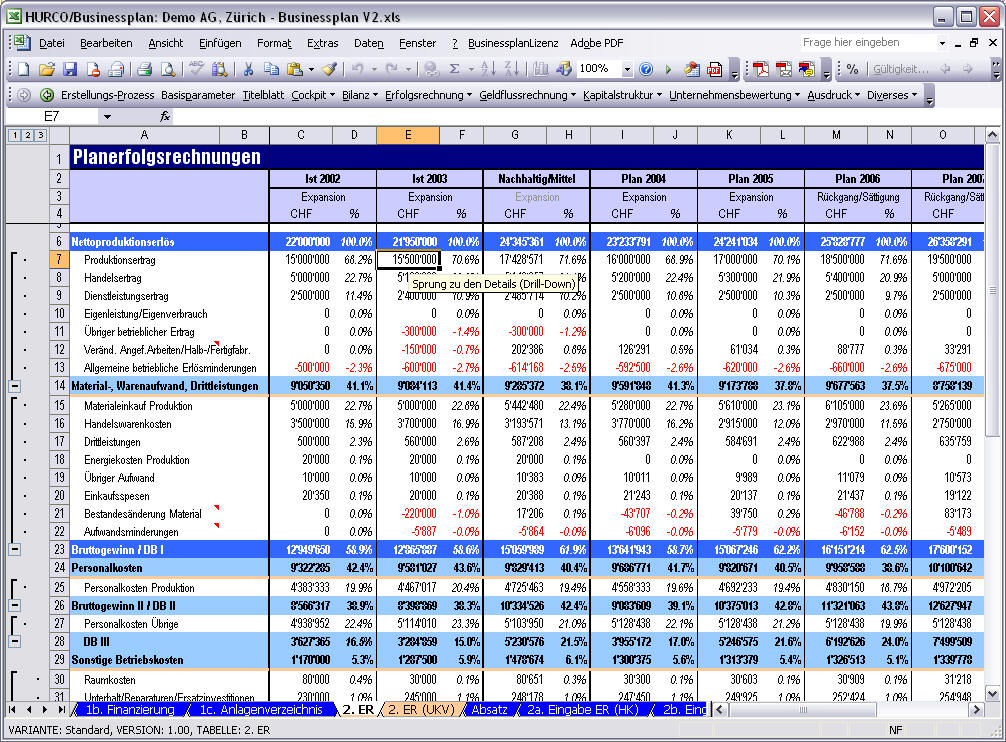Open Print Preview with the magnifier page icon
Viewport: 1006px width, 742px height.
[x=167, y=69]
